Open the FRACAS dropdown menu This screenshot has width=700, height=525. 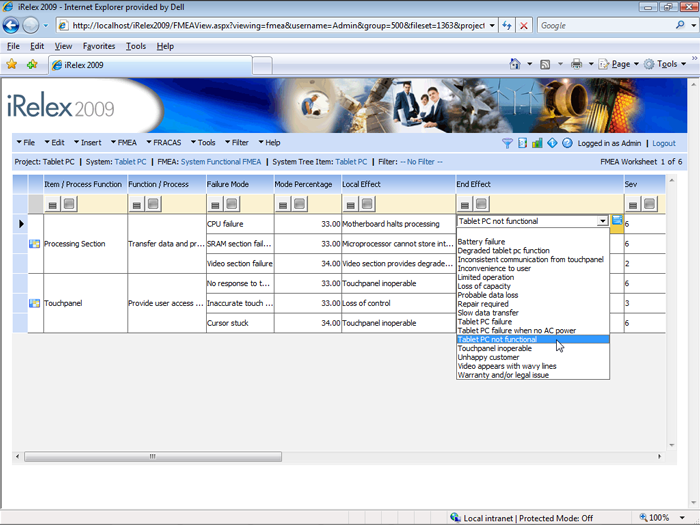pyautogui.click(x=164, y=143)
